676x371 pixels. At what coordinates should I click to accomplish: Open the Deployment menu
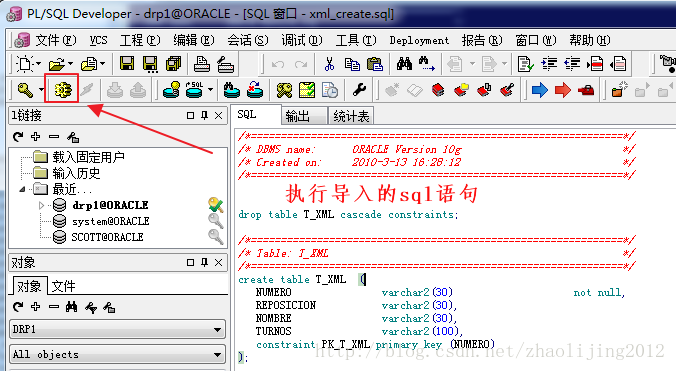pyautogui.click(x=419, y=41)
